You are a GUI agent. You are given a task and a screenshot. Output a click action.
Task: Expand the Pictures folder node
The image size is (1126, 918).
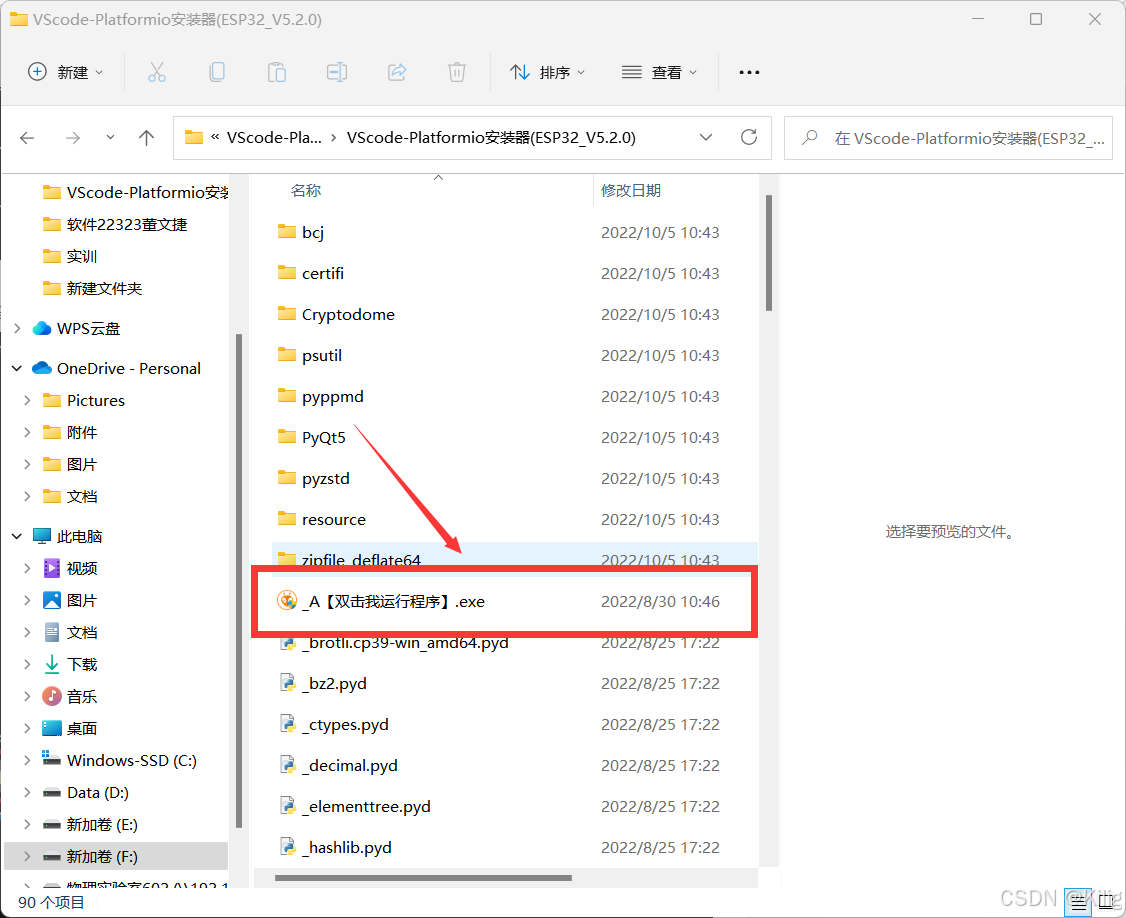click(x=27, y=400)
